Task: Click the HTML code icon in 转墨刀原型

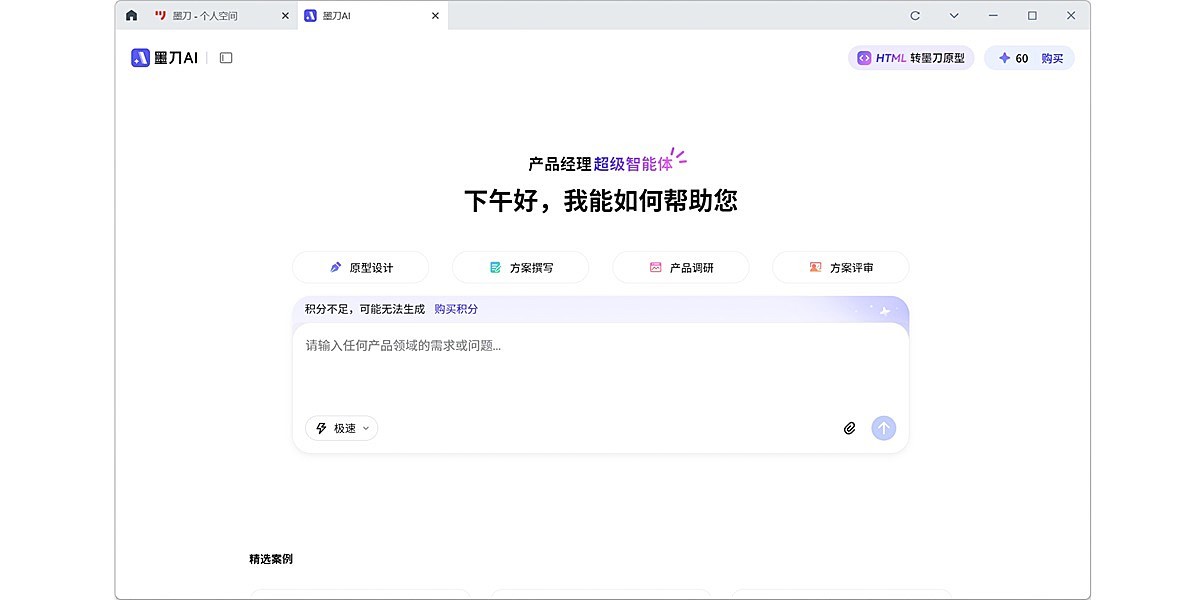Action: click(x=863, y=58)
